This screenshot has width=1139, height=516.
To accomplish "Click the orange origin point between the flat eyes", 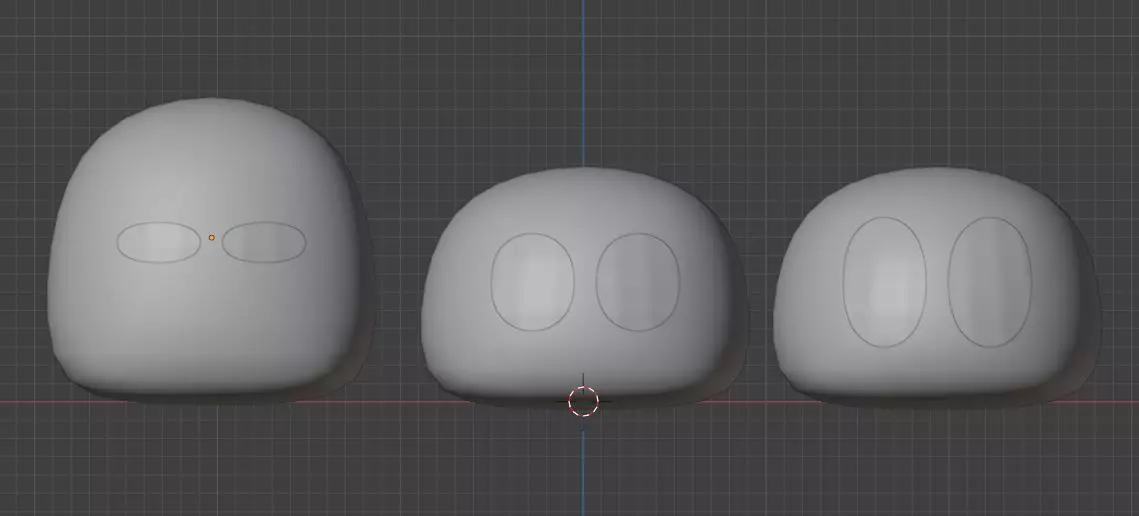I will point(211,238).
